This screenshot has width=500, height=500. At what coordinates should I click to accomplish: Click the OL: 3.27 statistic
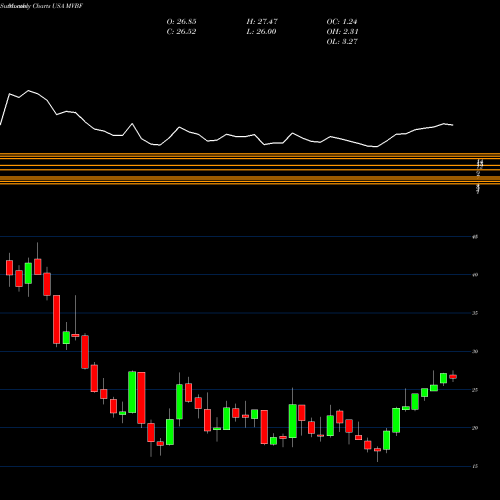(342, 42)
